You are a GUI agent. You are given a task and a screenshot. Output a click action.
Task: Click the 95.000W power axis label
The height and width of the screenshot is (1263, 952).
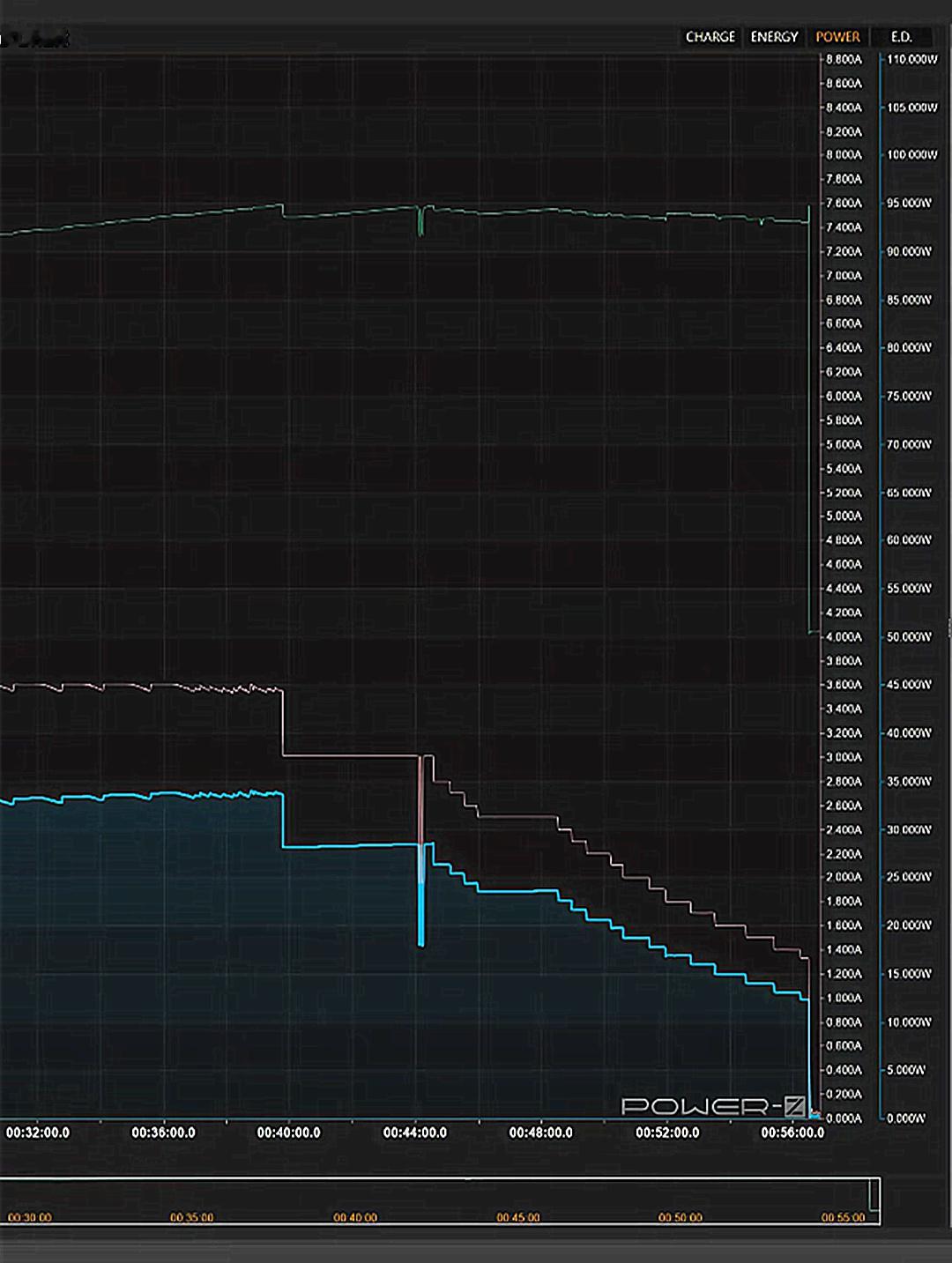tap(910, 204)
